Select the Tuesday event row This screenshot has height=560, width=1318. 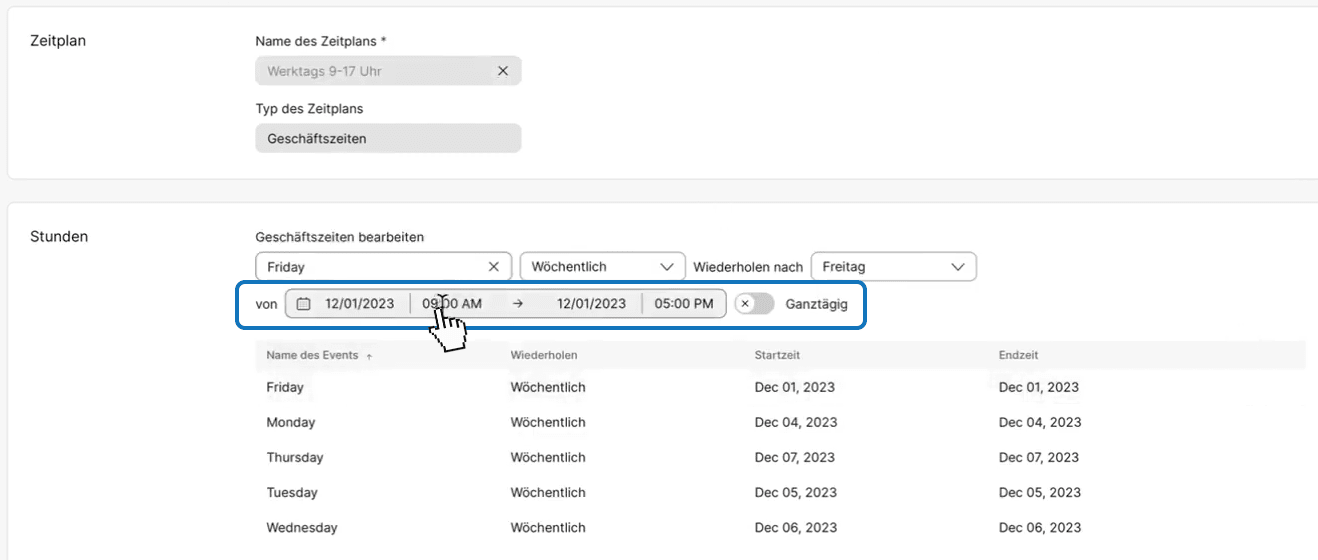[x=780, y=492]
